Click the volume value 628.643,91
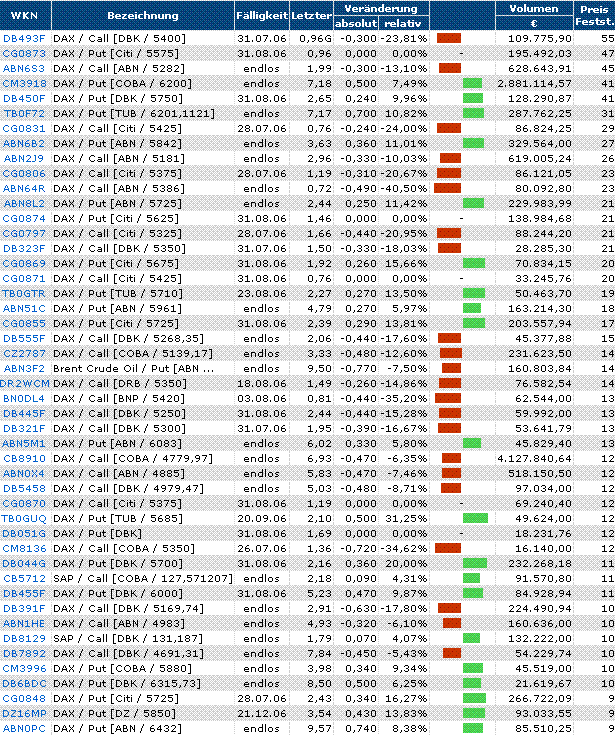615x735 pixels. coord(540,68)
